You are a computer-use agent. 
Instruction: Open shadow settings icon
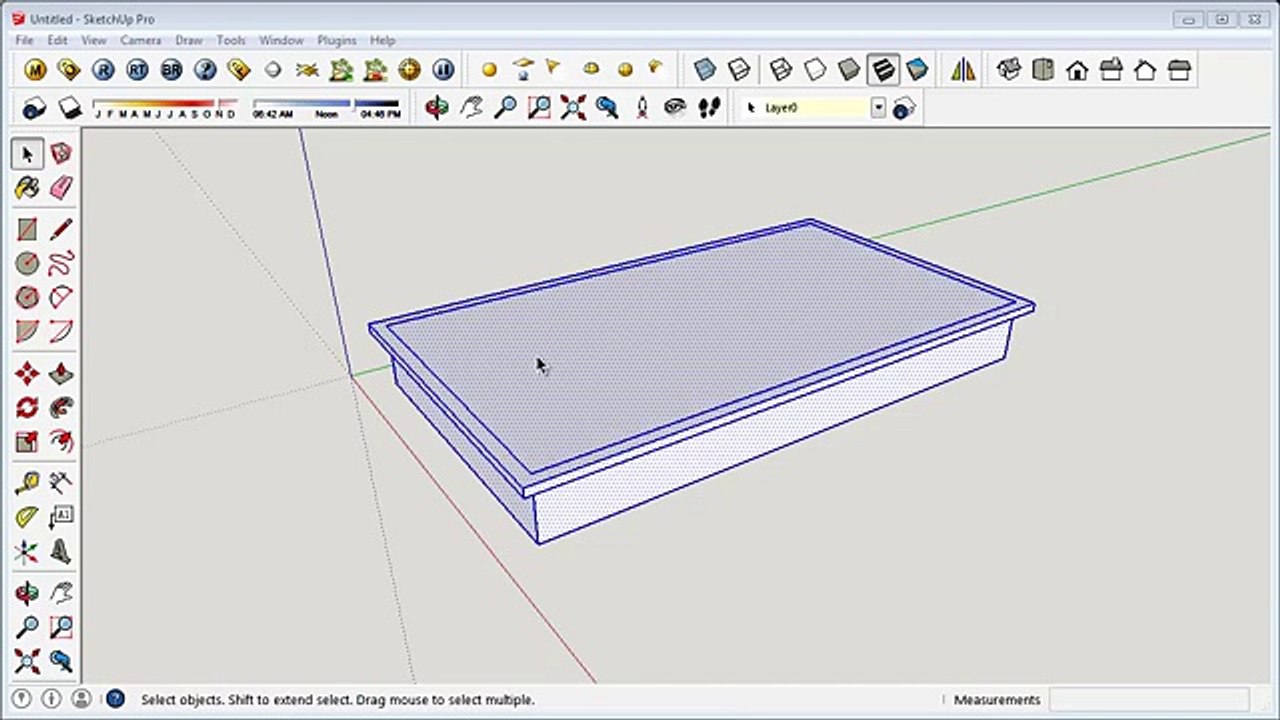[35, 107]
